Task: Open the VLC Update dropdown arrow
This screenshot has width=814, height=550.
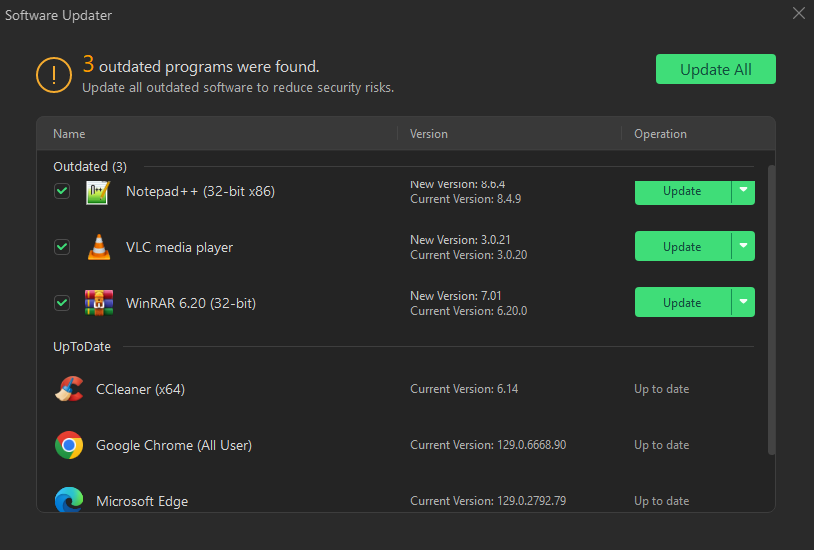Action: (743, 246)
